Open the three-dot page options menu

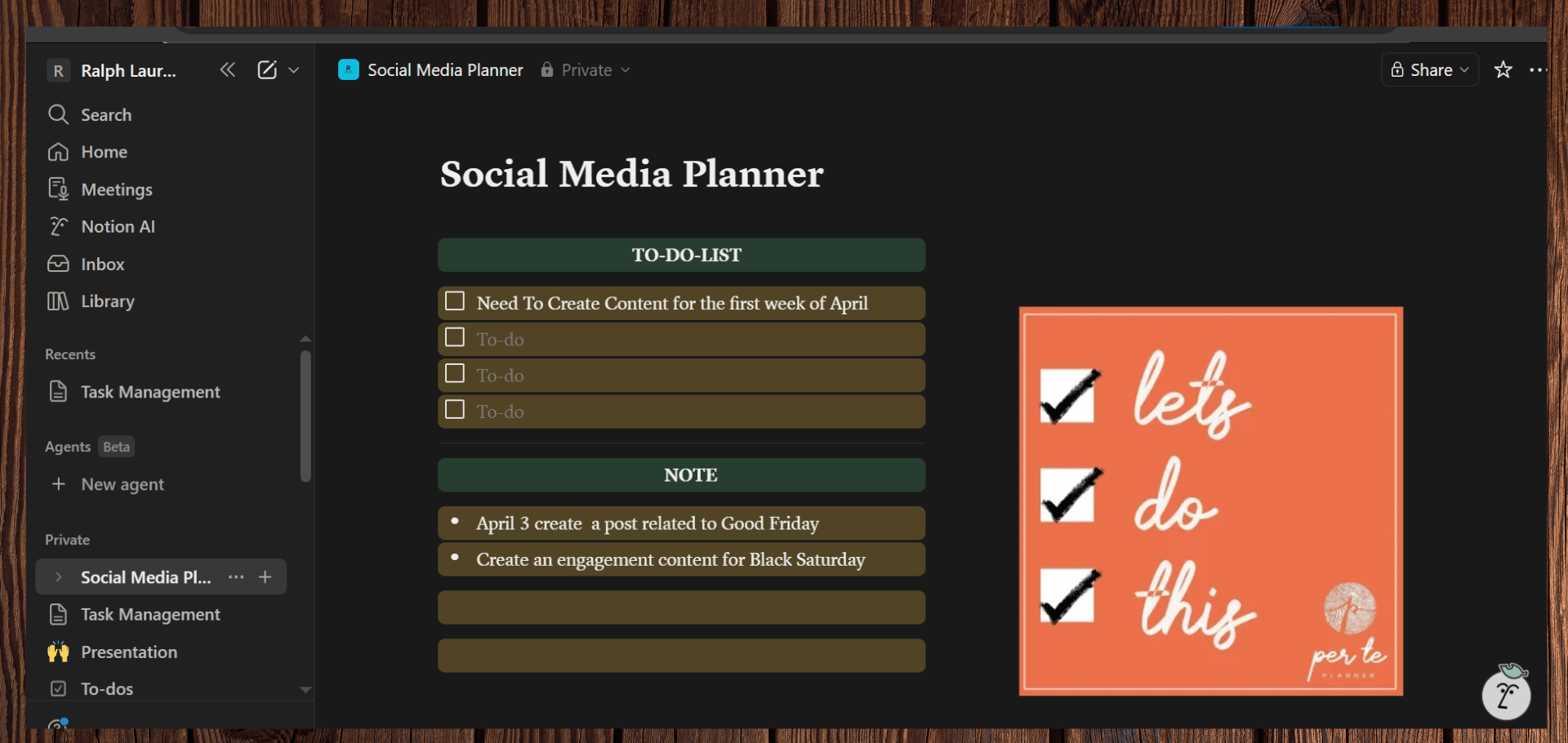(x=1538, y=70)
